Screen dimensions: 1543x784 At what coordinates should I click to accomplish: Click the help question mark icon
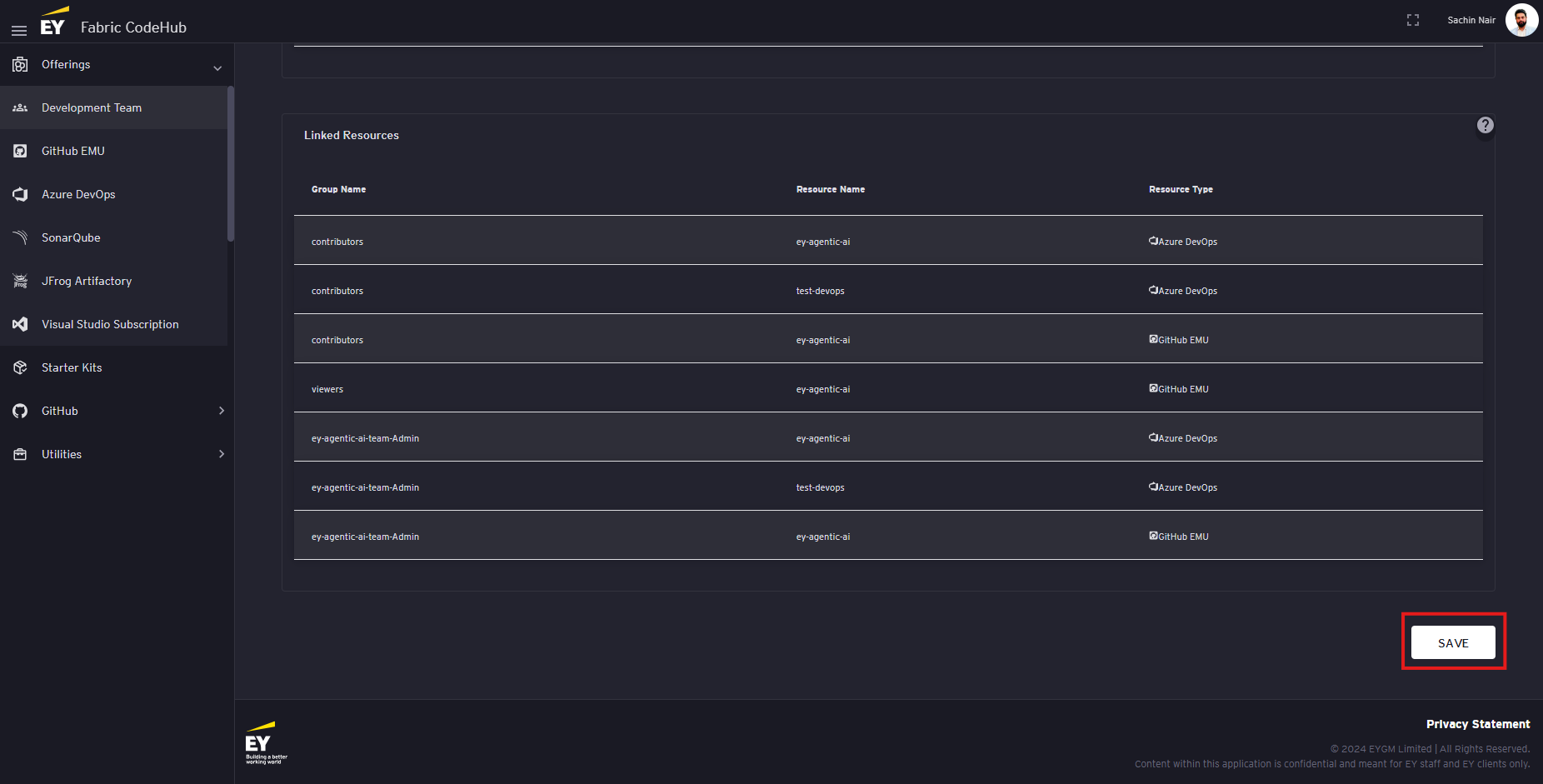pos(1485,125)
